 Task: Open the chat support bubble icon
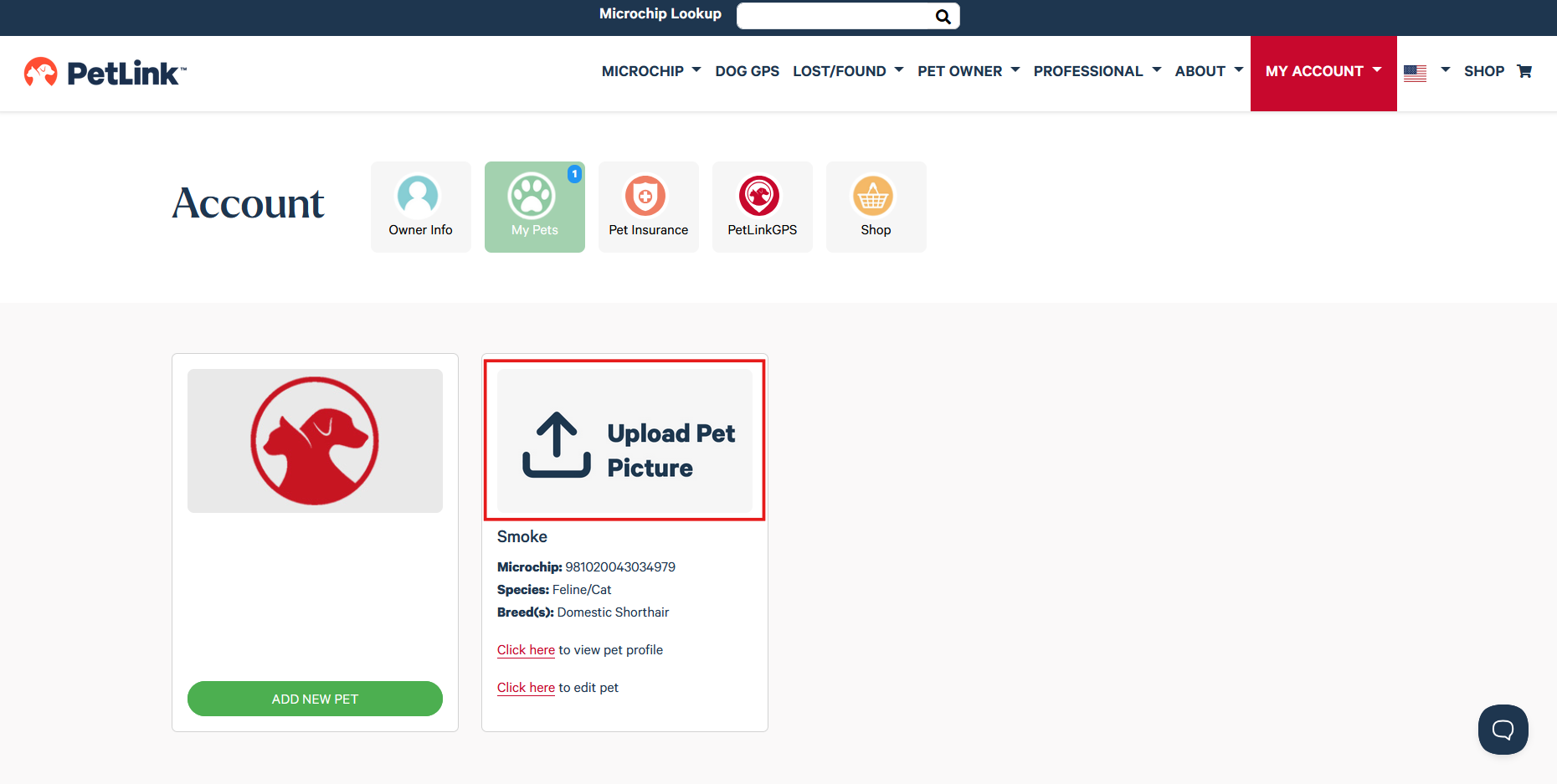1503,730
